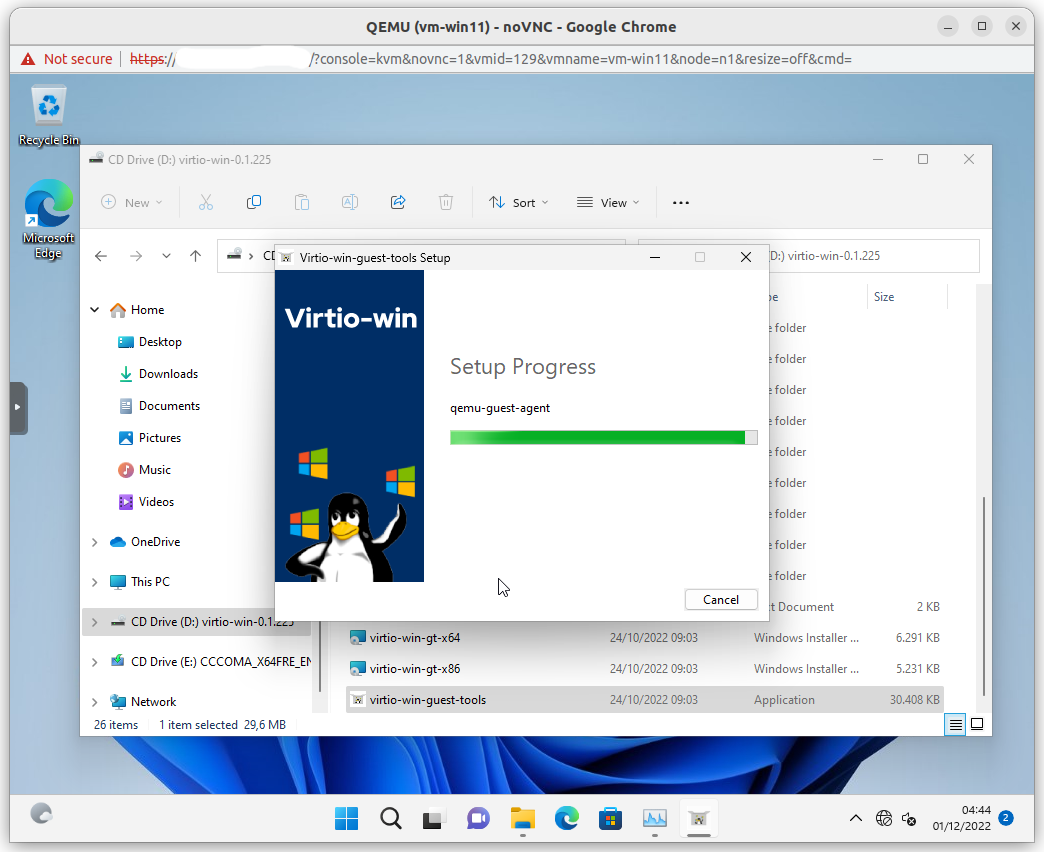The width and height of the screenshot is (1044, 852).
Task: Open Microsoft Store from the taskbar
Action: [611, 818]
